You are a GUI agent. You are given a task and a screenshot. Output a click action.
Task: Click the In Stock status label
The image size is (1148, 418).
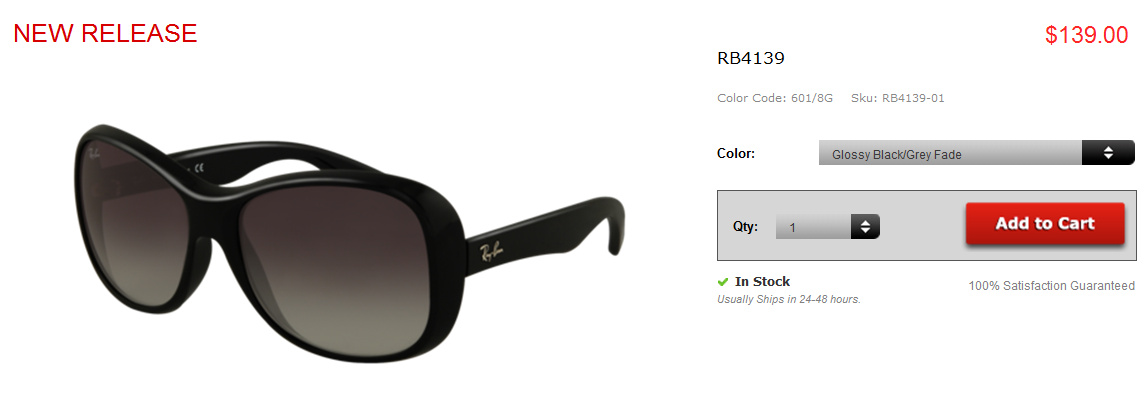click(762, 282)
